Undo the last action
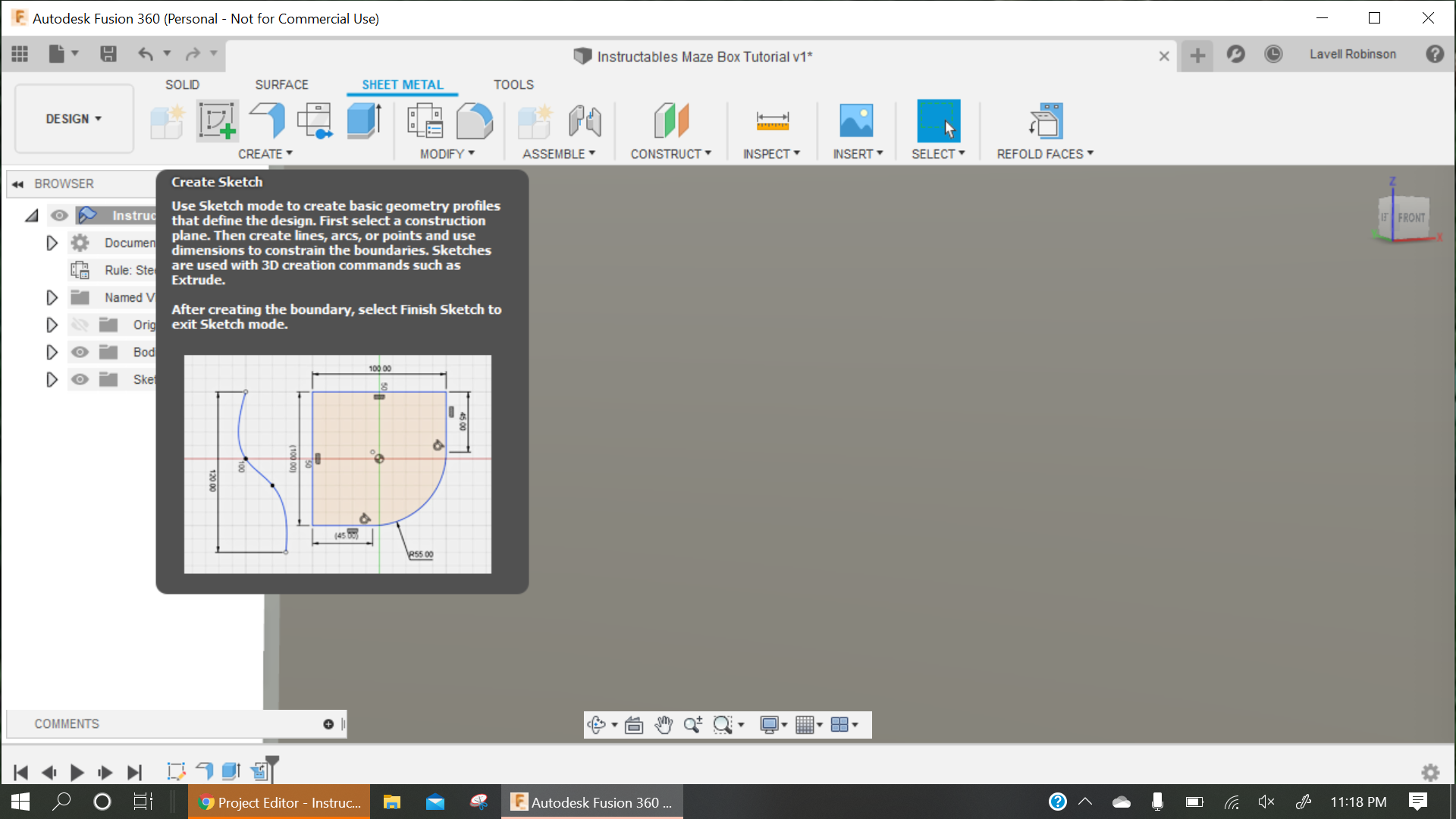 click(x=146, y=54)
